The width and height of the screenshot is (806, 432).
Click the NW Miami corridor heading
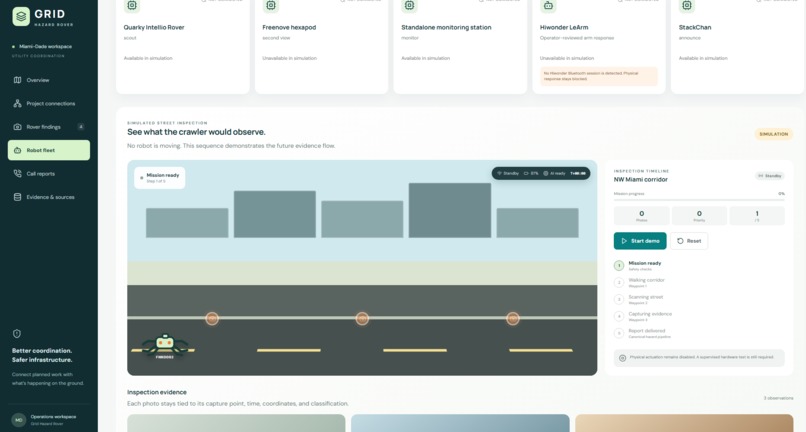click(x=640, y=179)
